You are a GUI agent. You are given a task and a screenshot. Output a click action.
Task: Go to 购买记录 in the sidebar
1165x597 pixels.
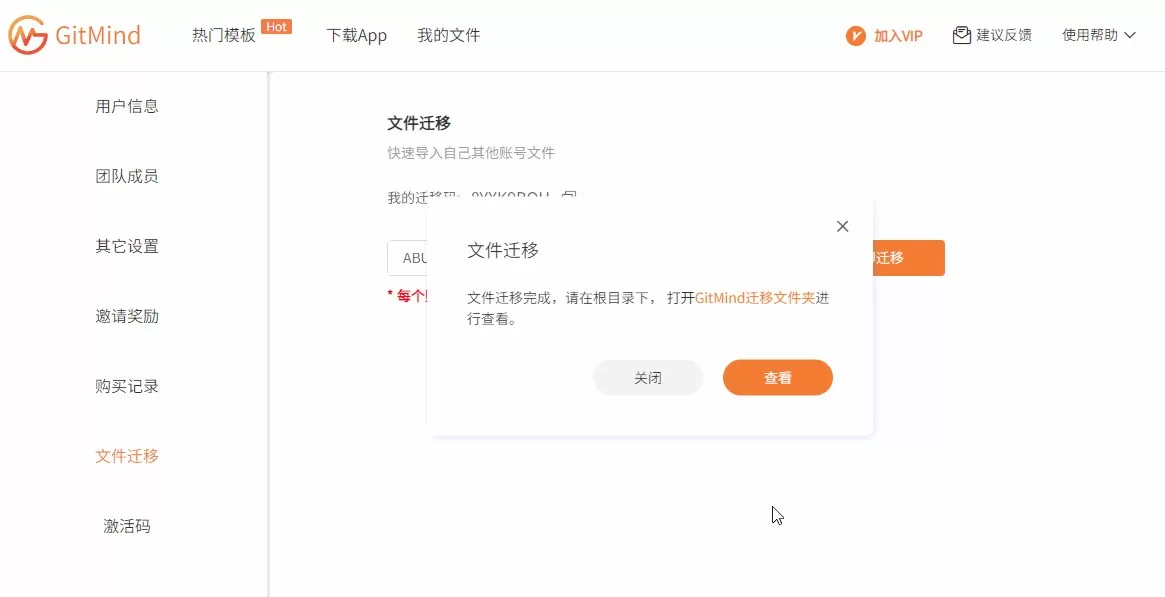coord(127,386)
